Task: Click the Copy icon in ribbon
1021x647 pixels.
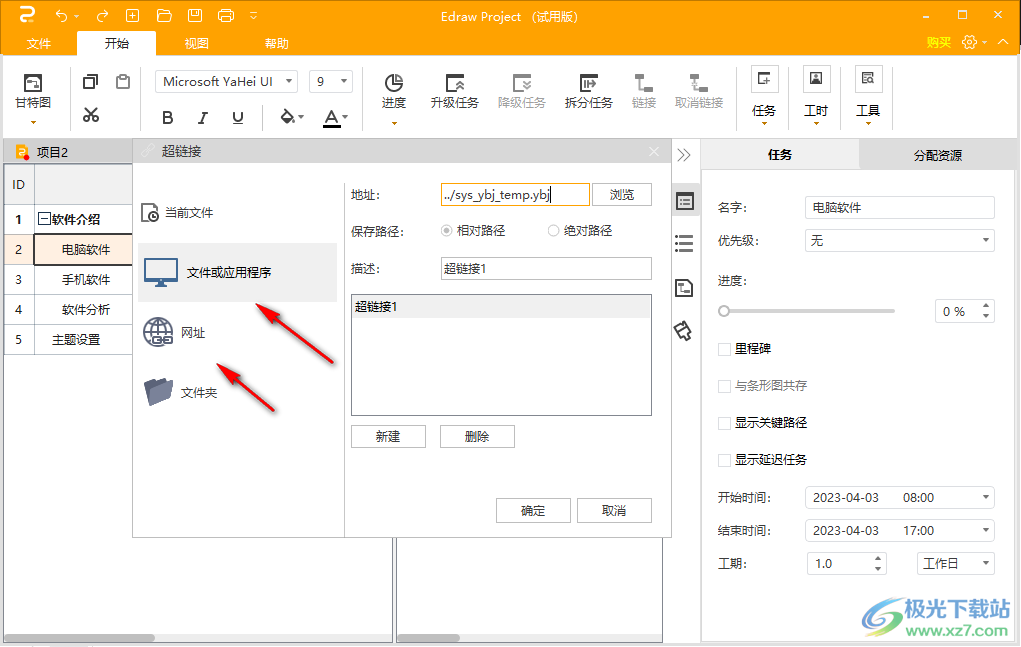Action: point(91,81)
